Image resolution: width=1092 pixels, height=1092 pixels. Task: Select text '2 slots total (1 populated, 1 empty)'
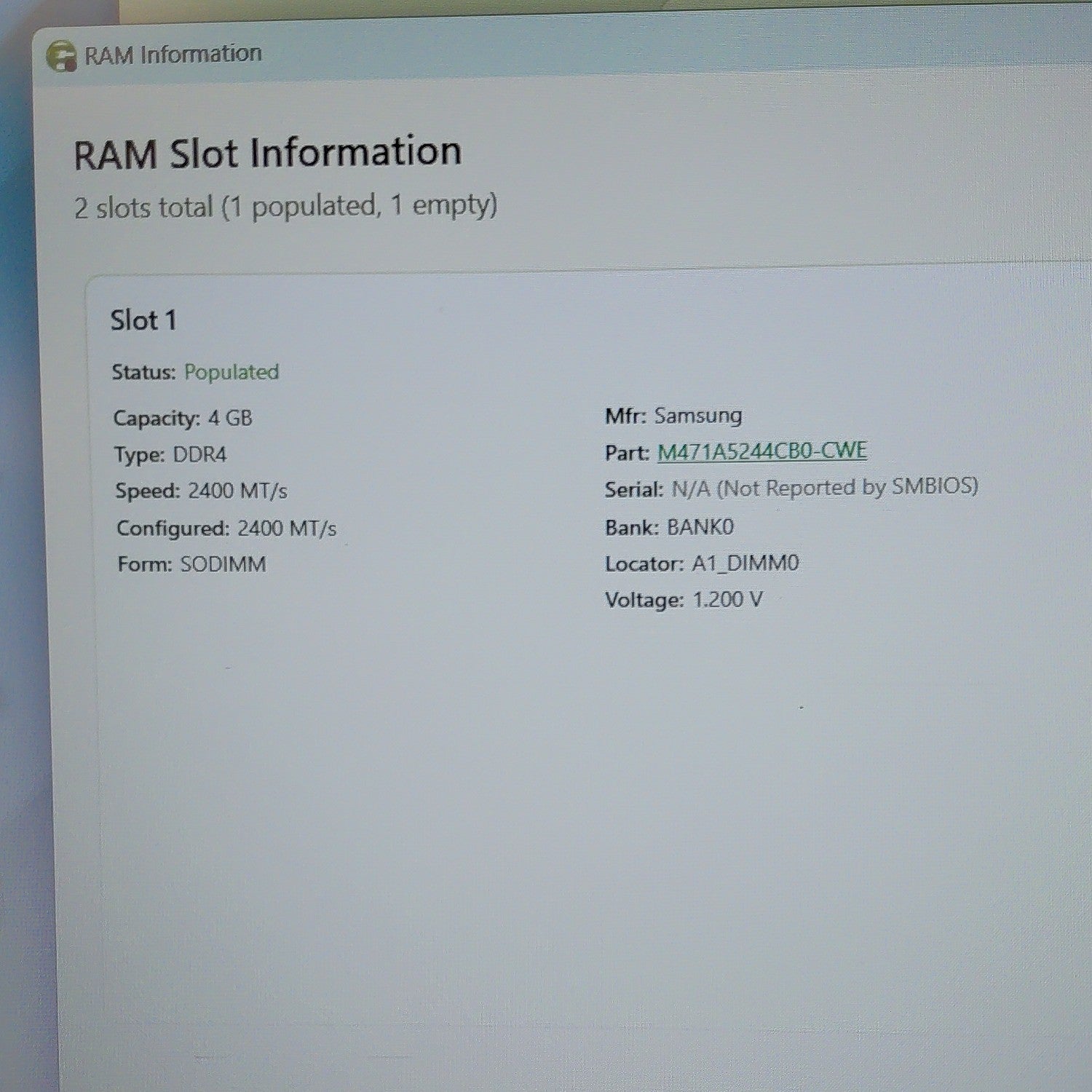click(x=286, y=207)
